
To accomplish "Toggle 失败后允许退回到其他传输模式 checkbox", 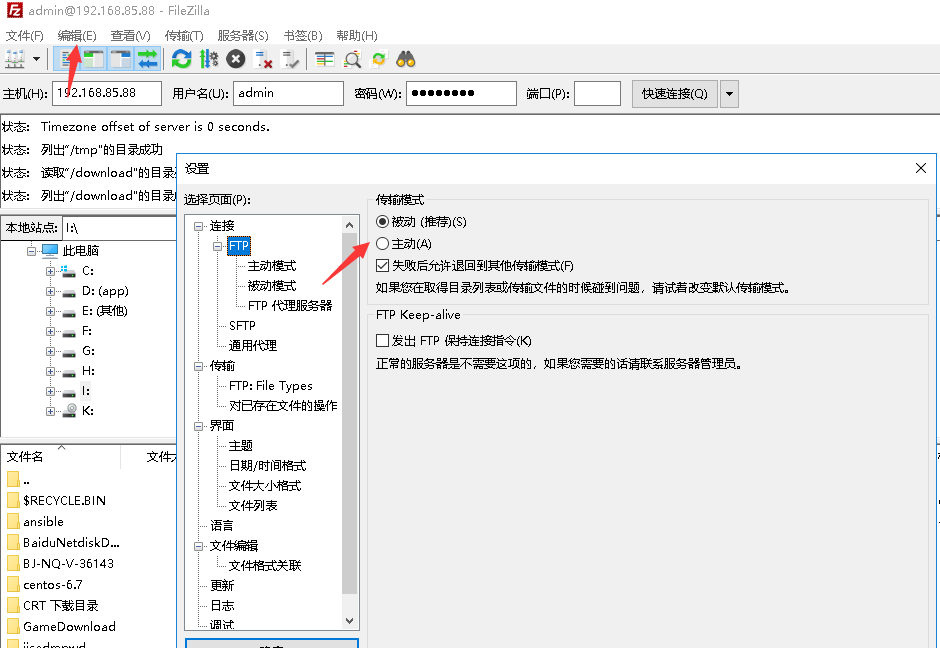I will click(x=382, y=266).
